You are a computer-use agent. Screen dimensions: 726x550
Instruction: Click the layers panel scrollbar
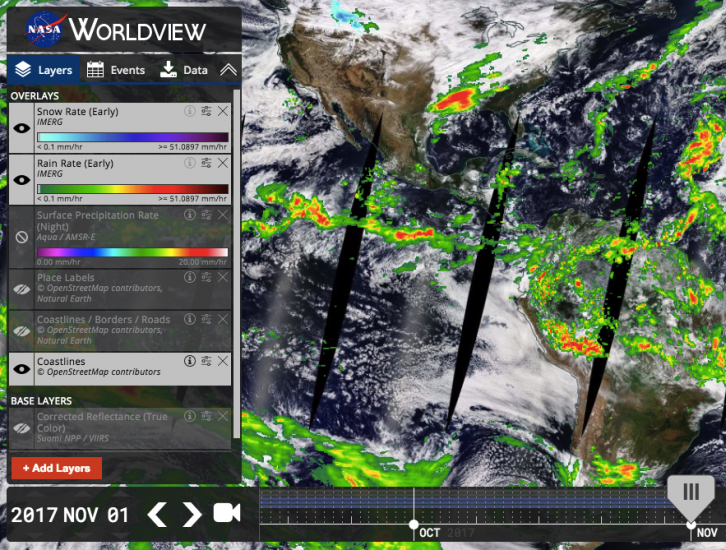click(x=237, y=264)
